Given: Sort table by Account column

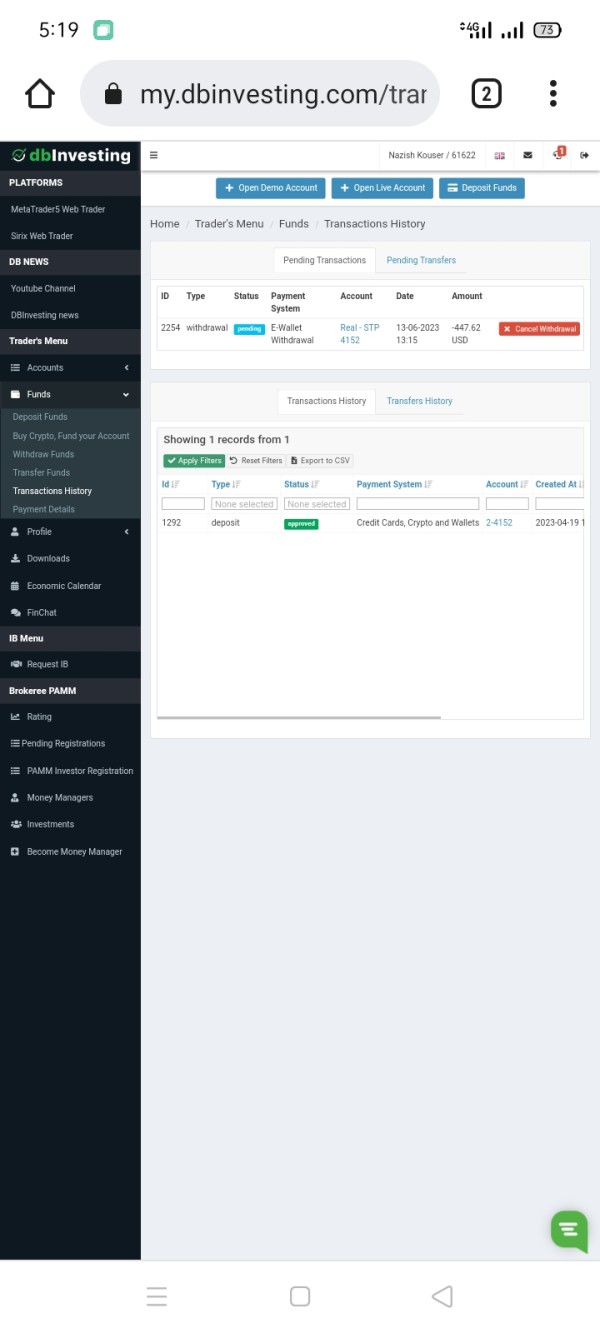Looking at the screenshot, I should [x=507, y=485].
